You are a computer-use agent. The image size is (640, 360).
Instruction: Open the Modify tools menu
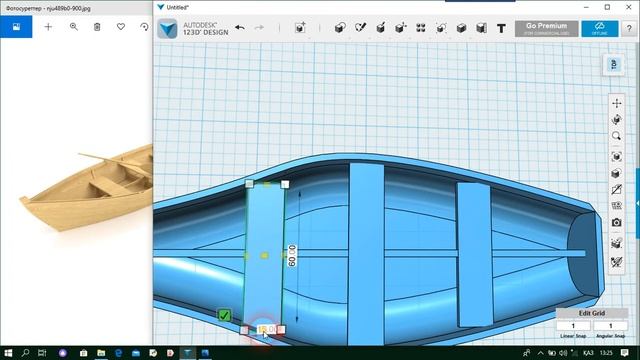point(400,28)
